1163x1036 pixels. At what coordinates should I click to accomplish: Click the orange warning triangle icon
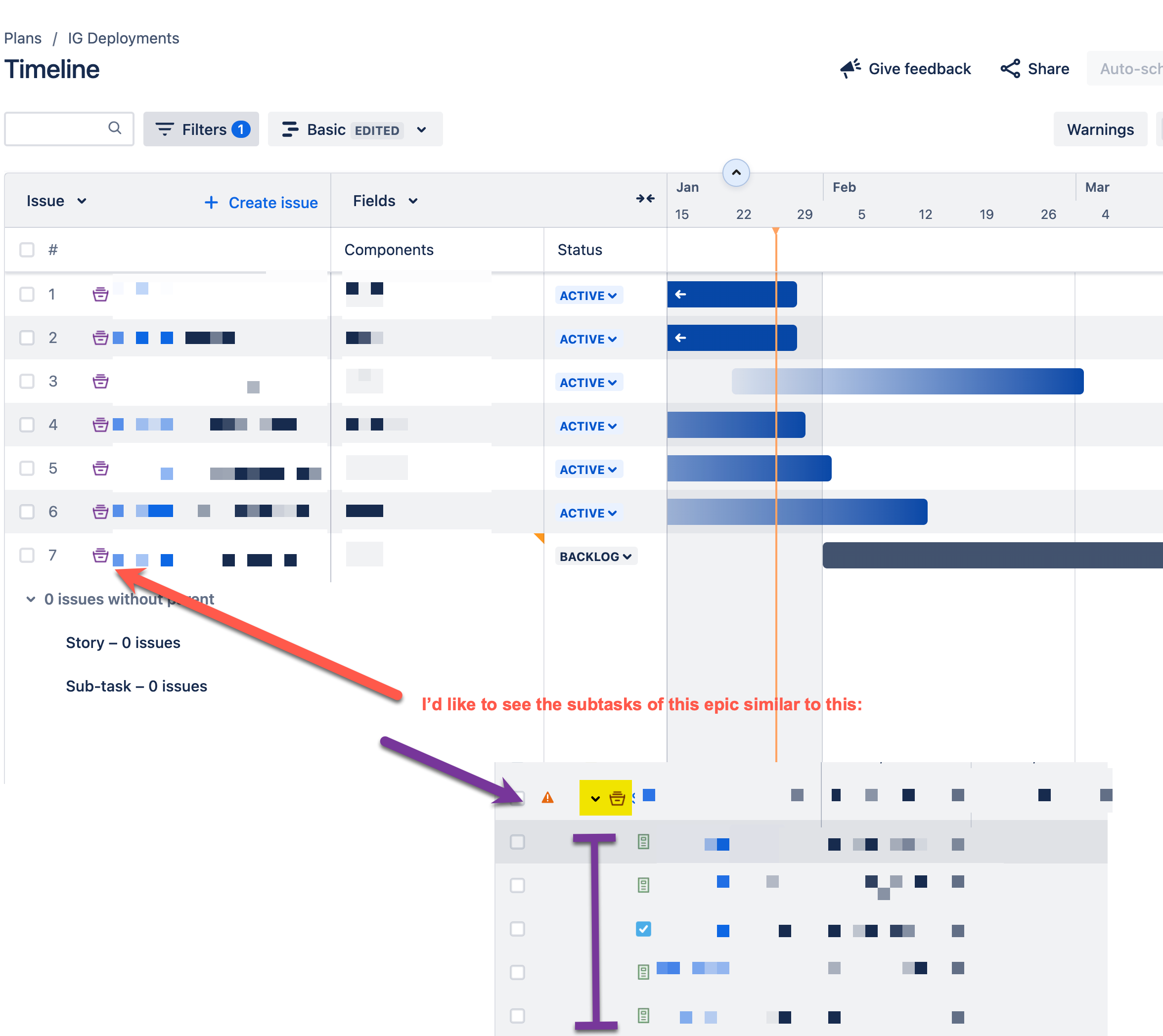click(x=547, y=797)
